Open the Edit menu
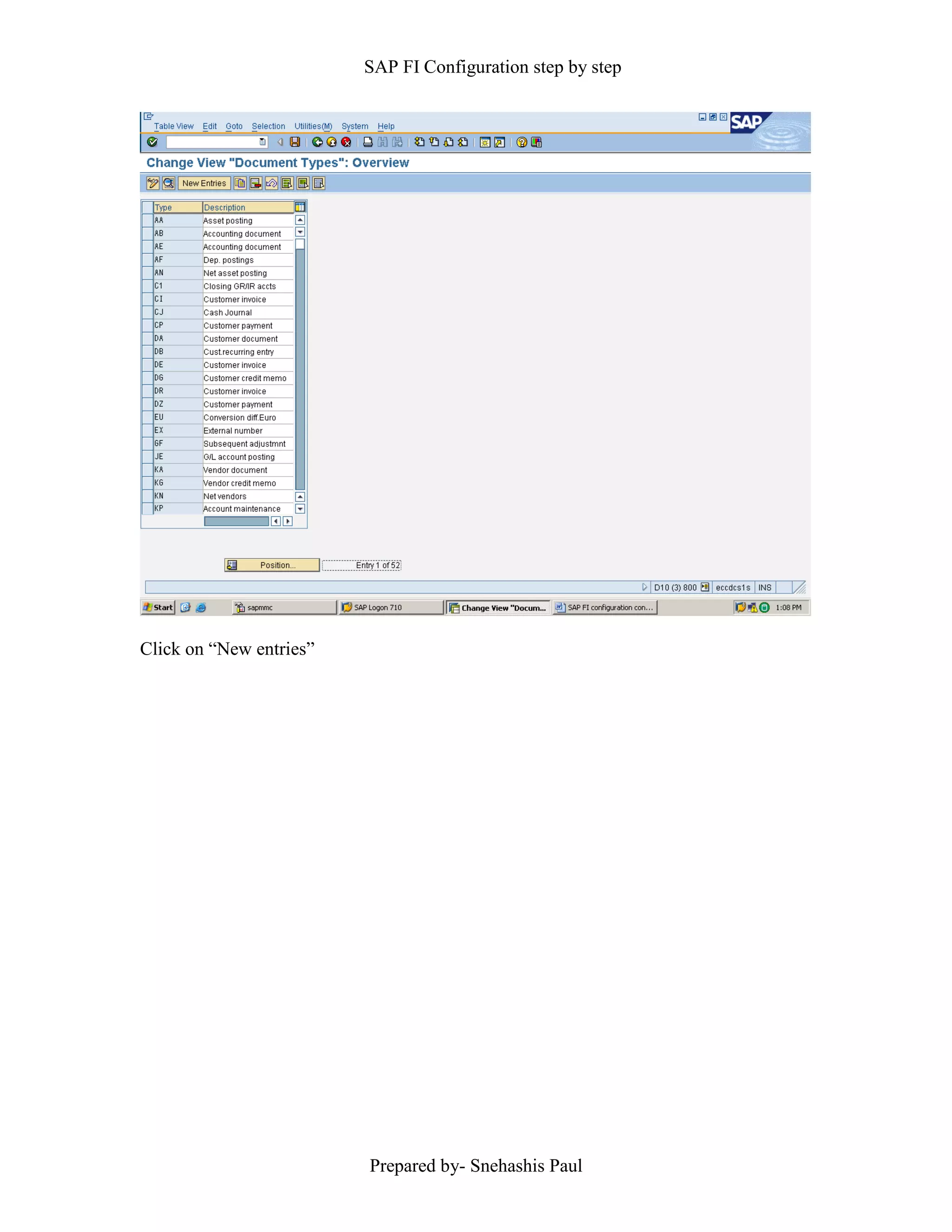Image resolution: width=952 pixels, height=1232 pixels. pyautogui.click(x=210, y=126)
